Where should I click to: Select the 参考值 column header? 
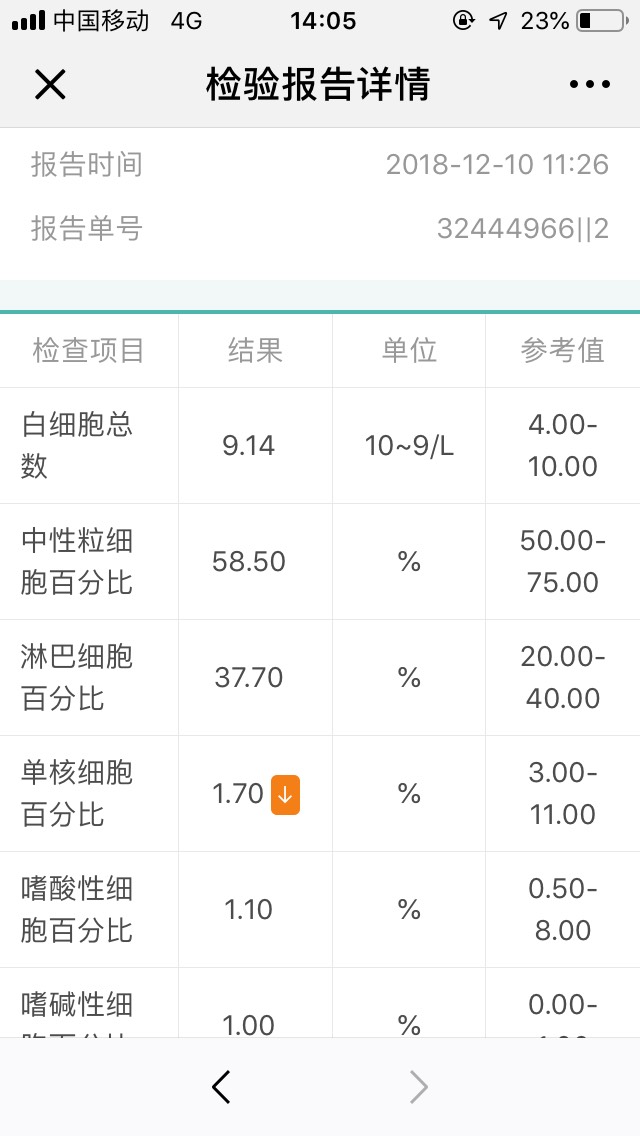point(562,351)
